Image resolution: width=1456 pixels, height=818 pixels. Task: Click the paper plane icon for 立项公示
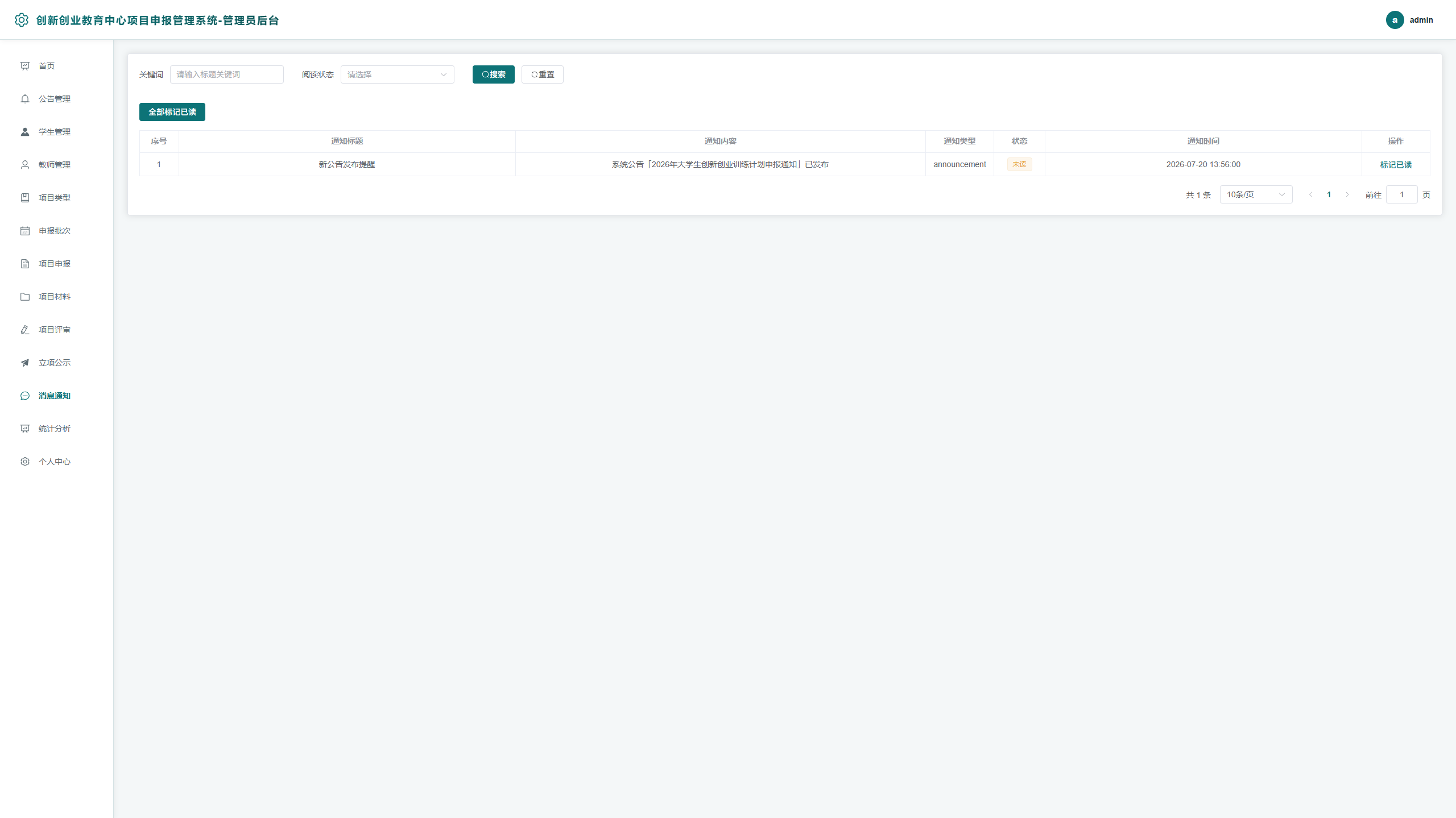(25, 363)
